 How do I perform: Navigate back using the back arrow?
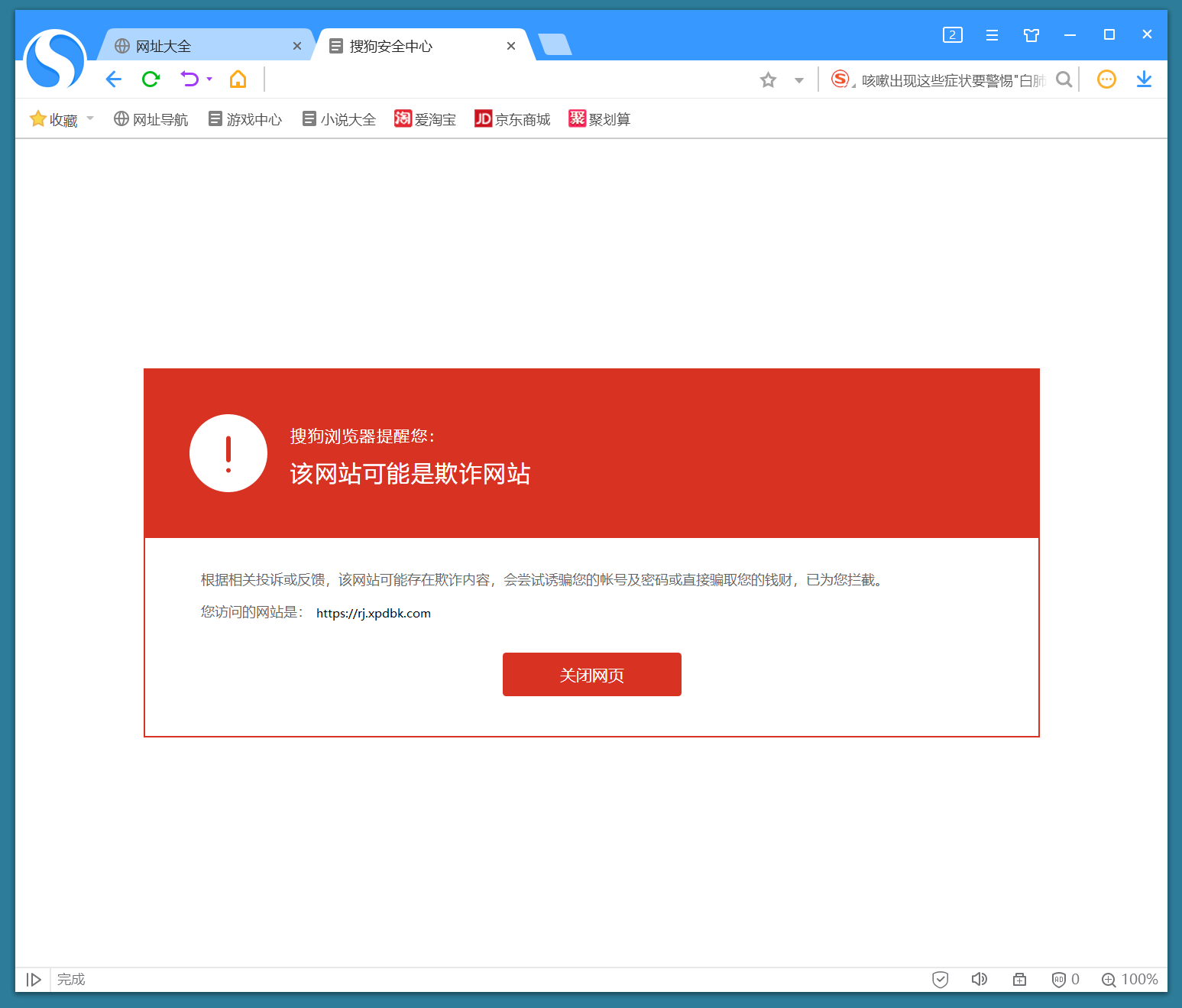(113, 79)
